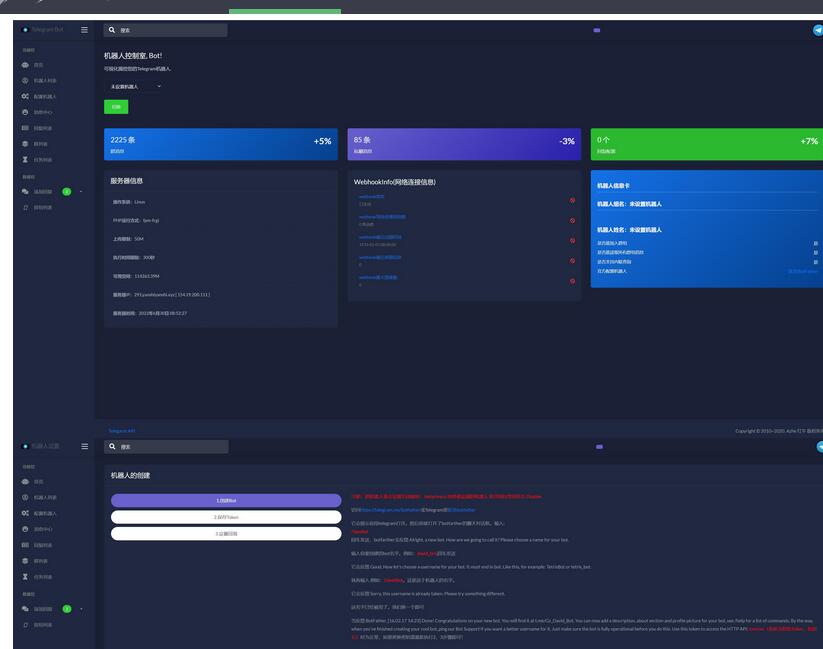823x649 pixels.
Task: Click the search input field on the 机器人设置 page
Action: 172,446
